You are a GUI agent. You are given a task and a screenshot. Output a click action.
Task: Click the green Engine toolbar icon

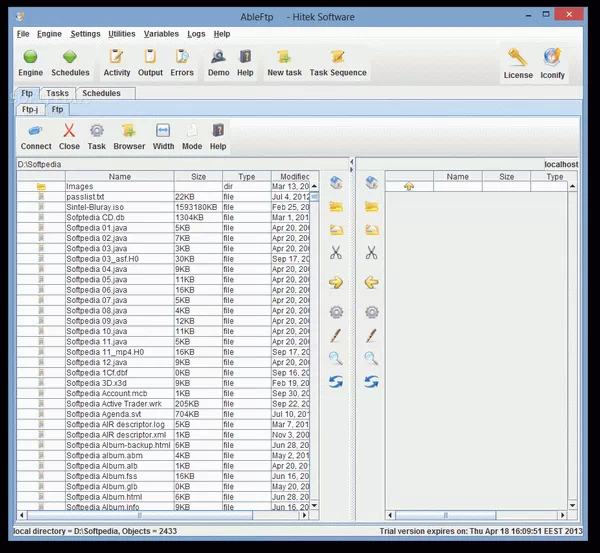pos(30,57)
